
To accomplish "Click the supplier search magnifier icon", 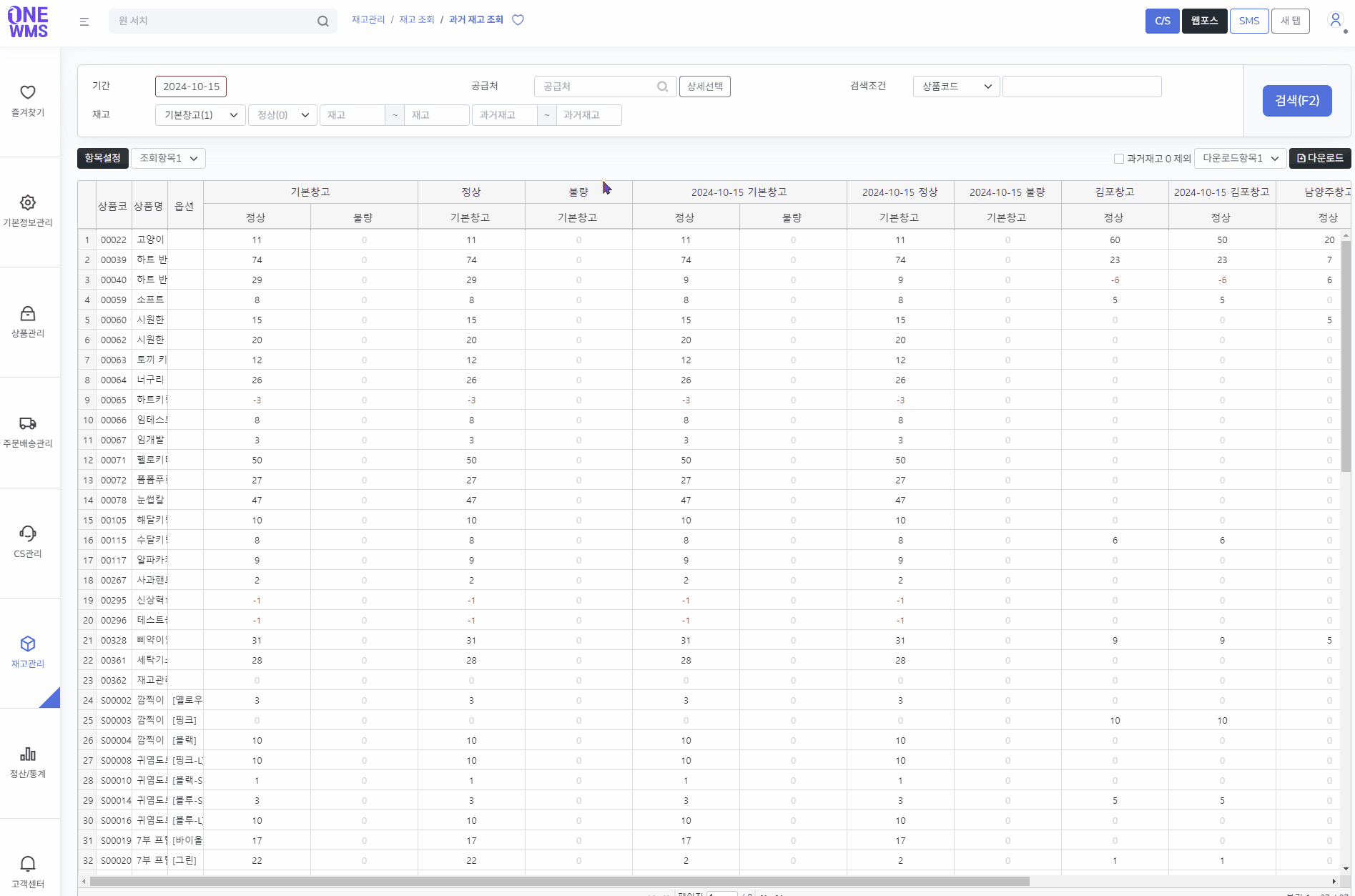I will pos(663,87).
